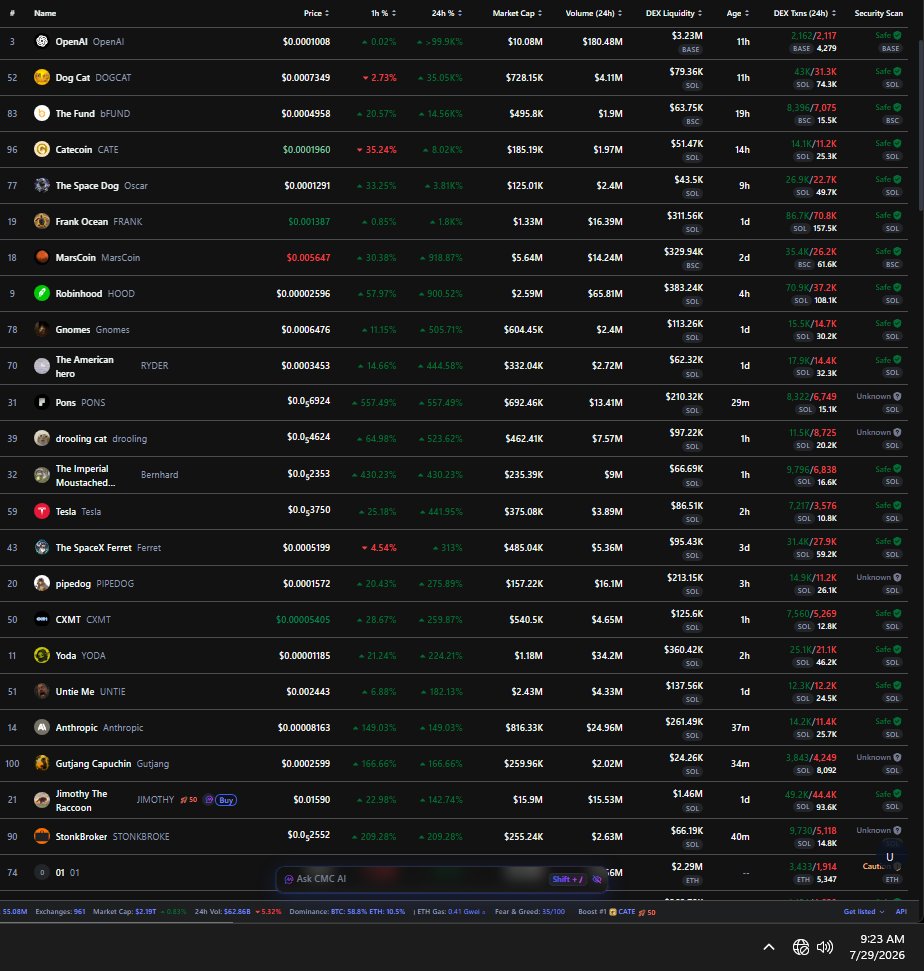Click the 01 token row name

(60, 873)
